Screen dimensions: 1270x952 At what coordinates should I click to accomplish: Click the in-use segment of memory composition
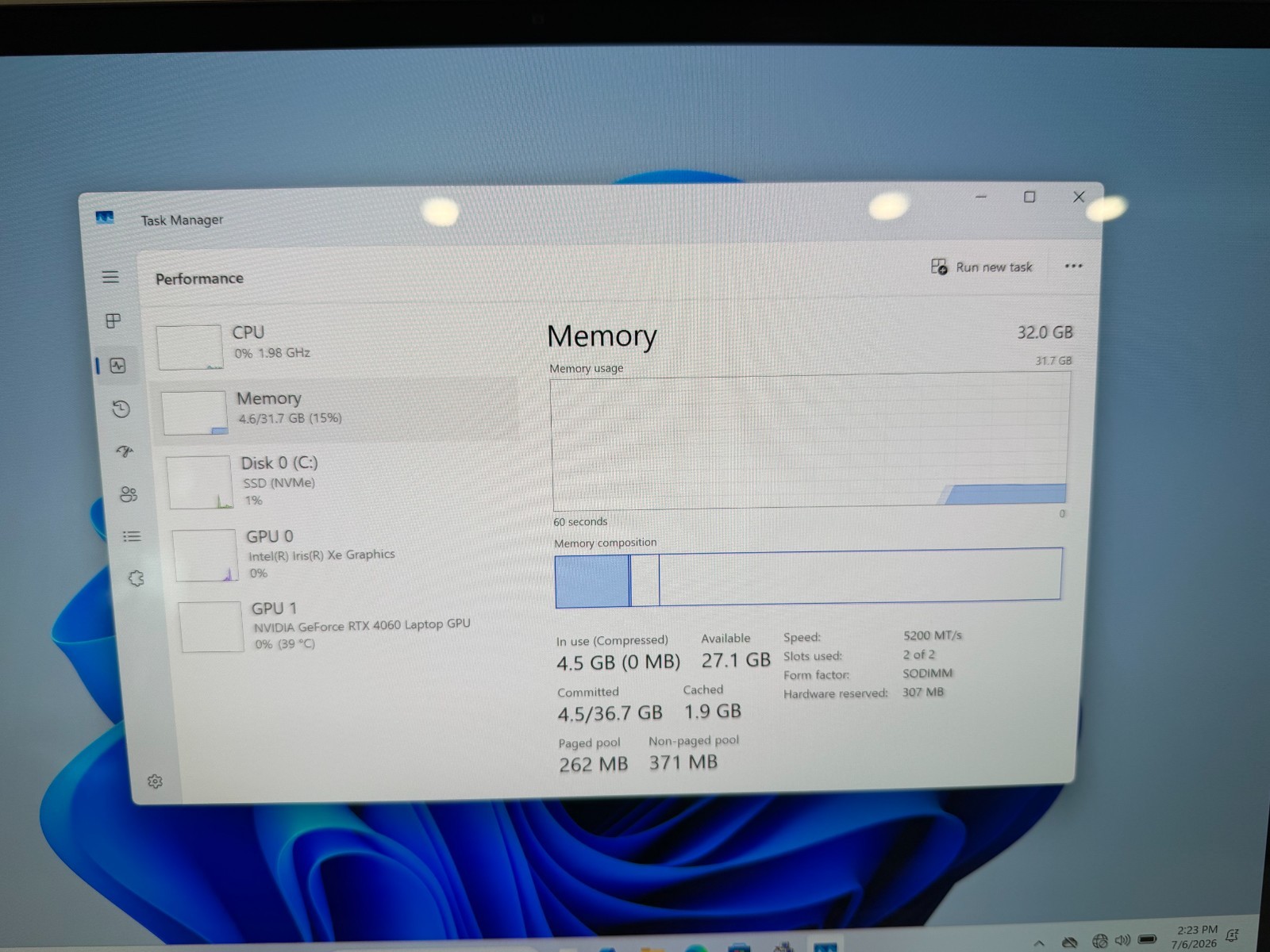(592, 582)
